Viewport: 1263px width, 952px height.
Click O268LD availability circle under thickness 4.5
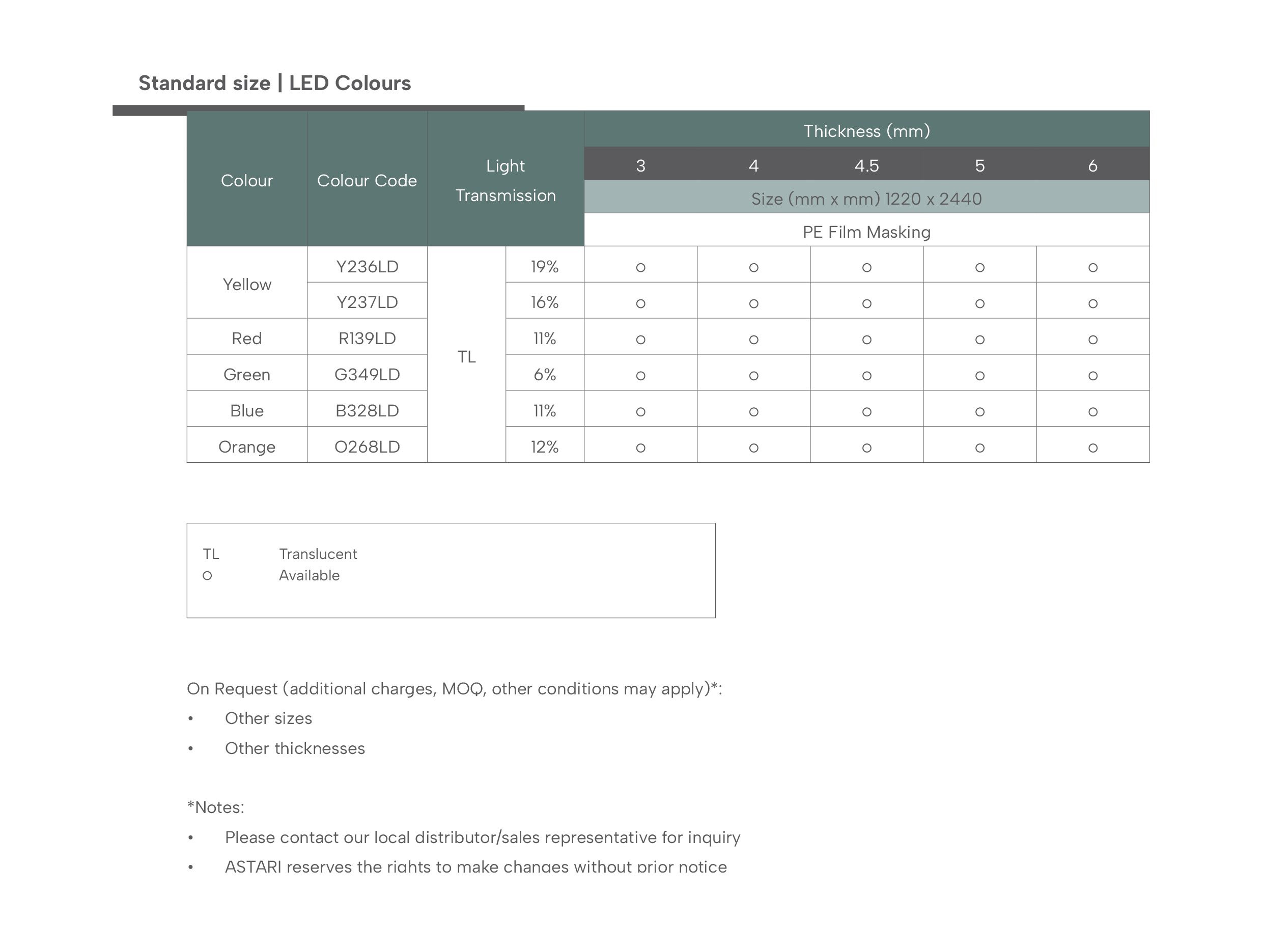tap(867, 447)
